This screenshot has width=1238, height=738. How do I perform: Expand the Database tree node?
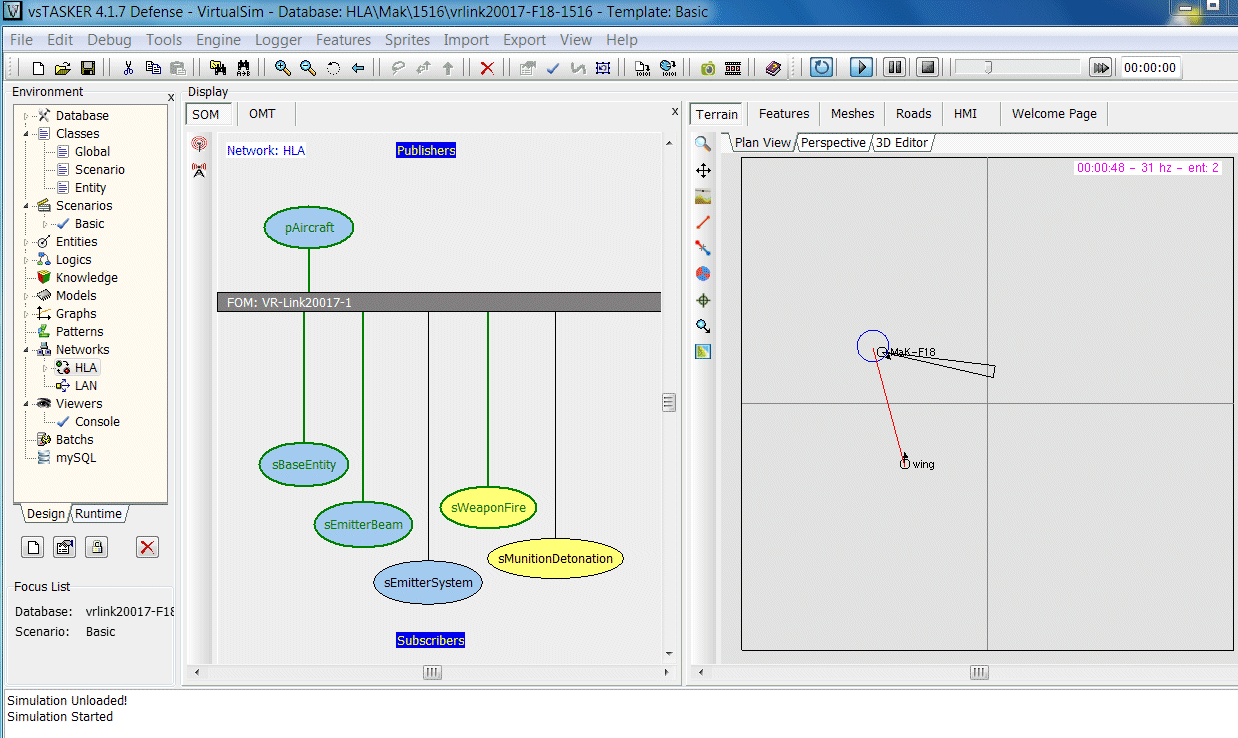27,116
